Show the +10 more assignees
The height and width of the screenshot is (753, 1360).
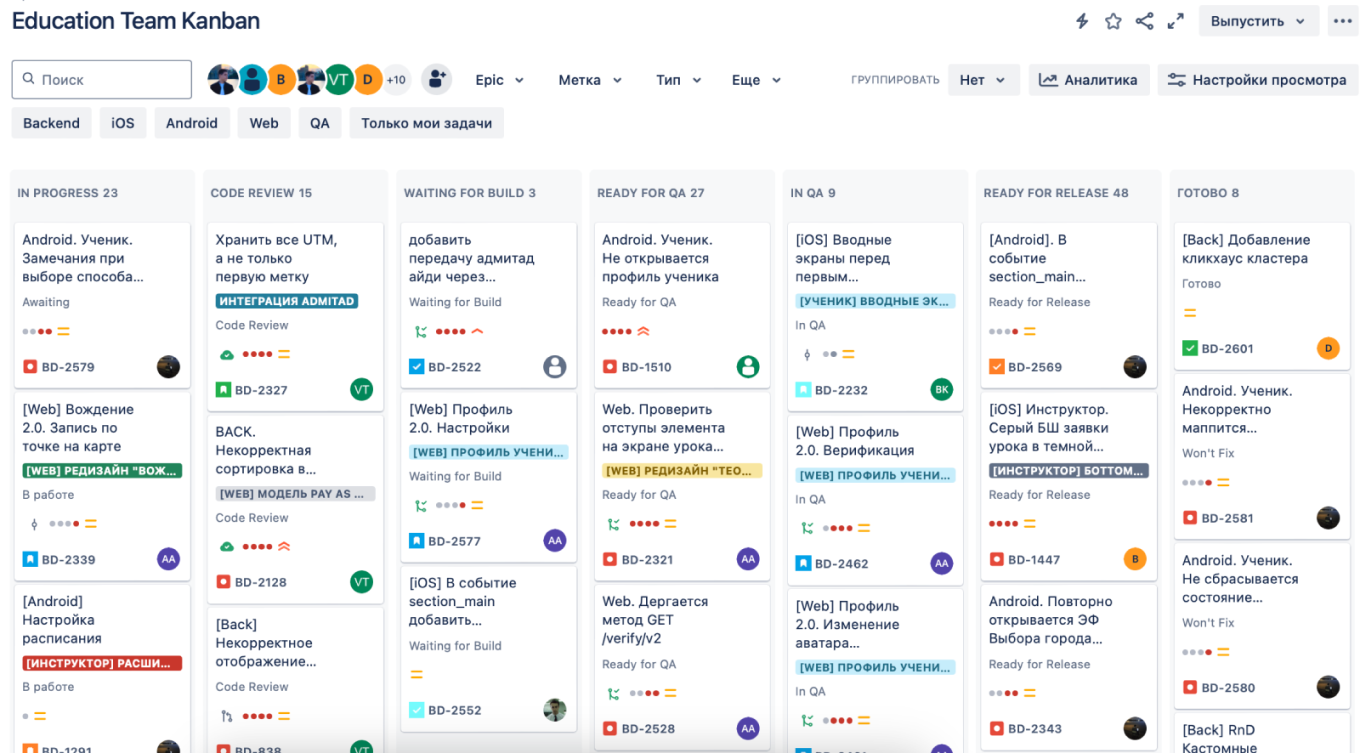pyautogui.click(x=397, y=80)
